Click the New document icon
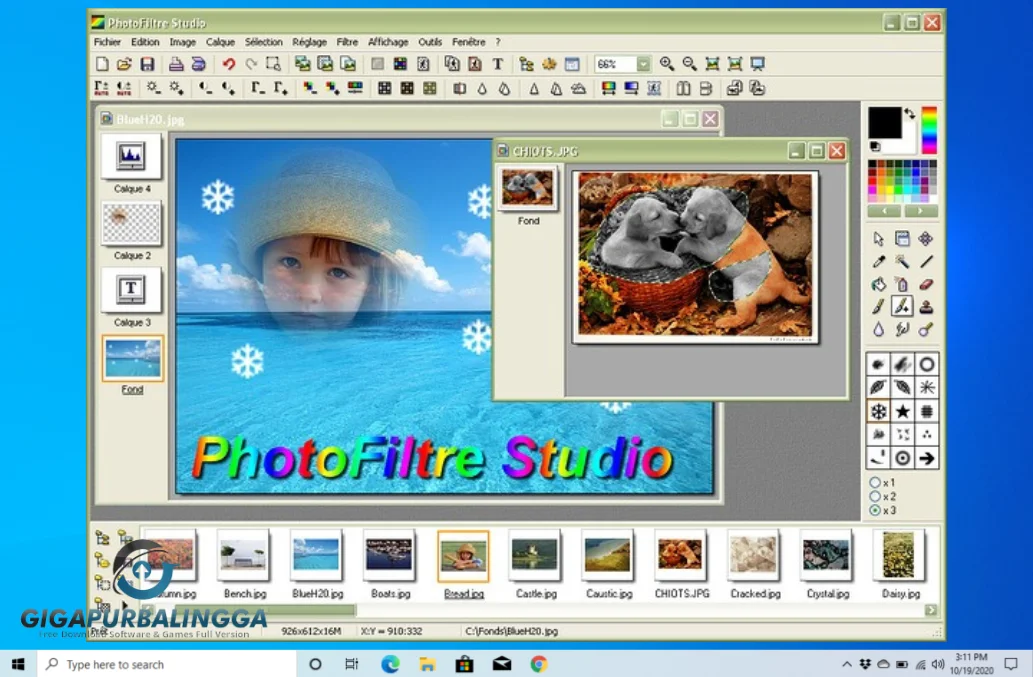Viewport: 1033px width, 677px height. pyautogui.click(x=102, y=64)
